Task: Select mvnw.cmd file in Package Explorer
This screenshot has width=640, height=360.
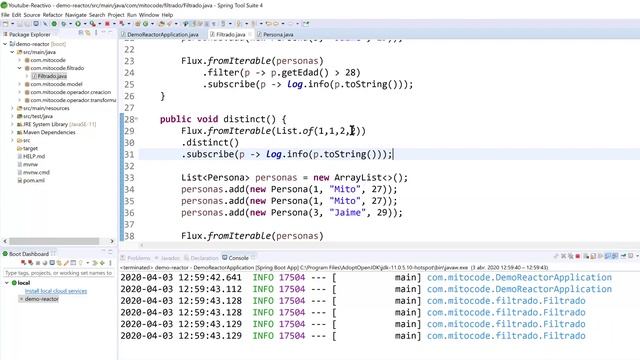Action: point(36,172)
